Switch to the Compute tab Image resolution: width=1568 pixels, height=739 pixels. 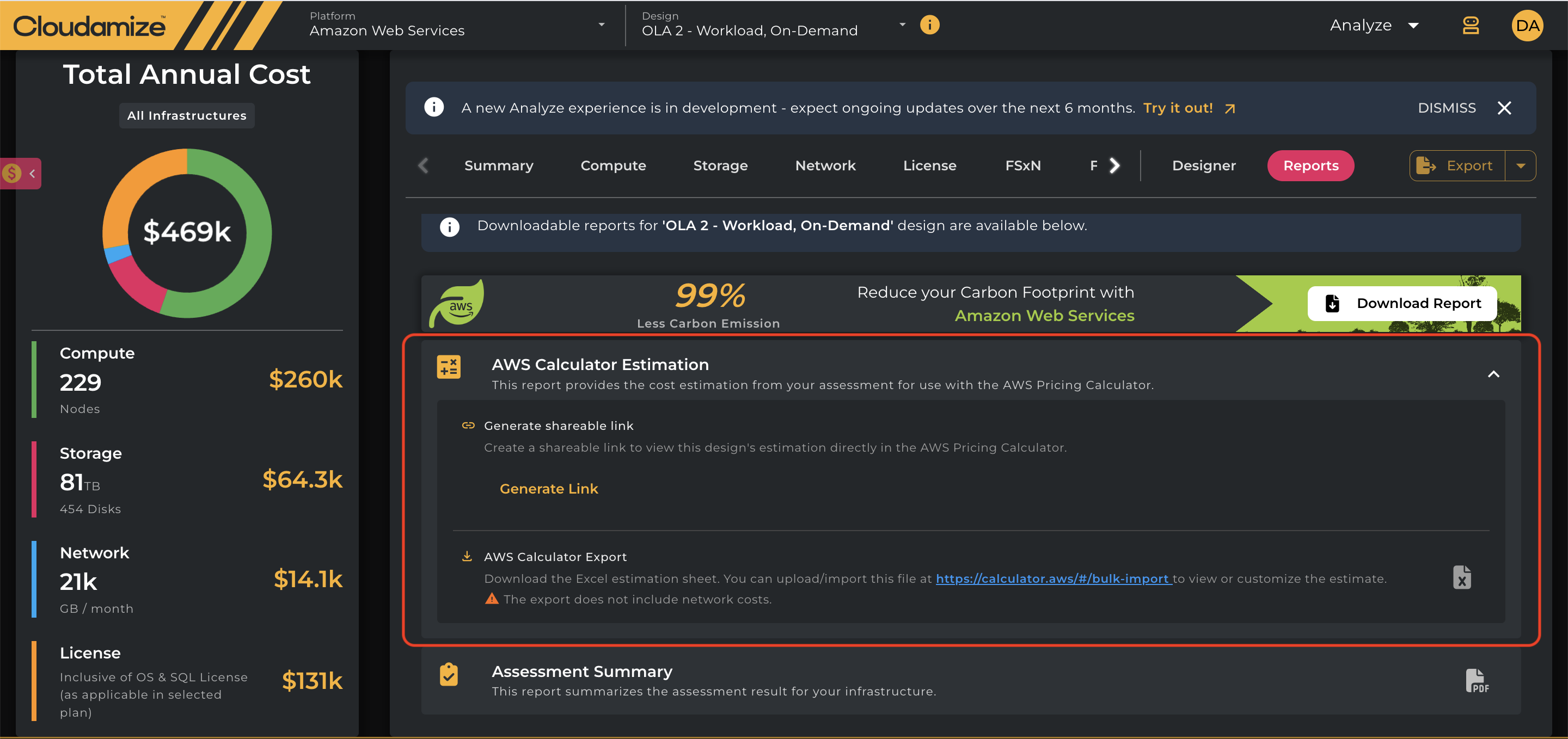[x=613, y=165]
